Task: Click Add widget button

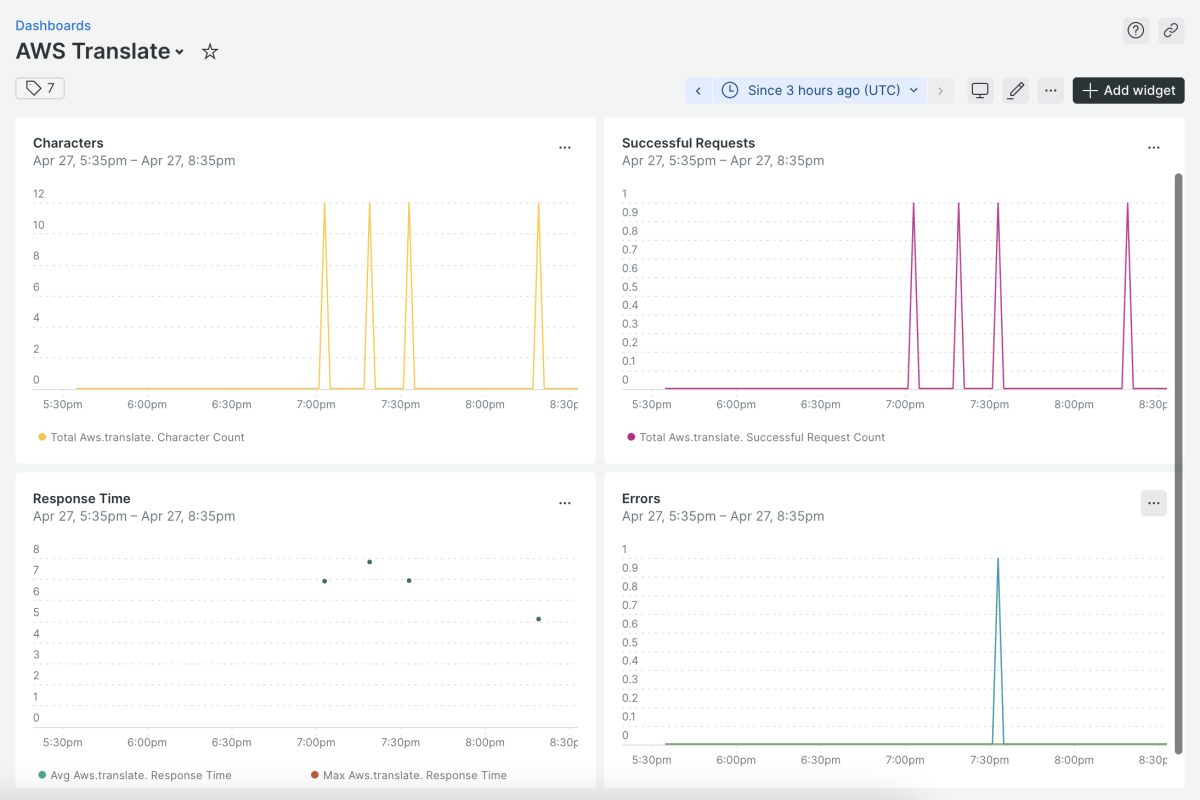Action: point(1129,90)
